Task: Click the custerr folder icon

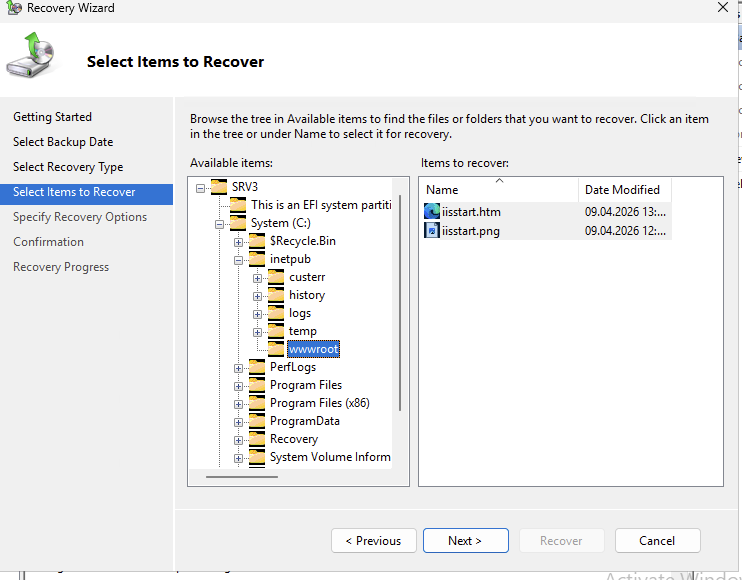Action: tap(276, 277)
